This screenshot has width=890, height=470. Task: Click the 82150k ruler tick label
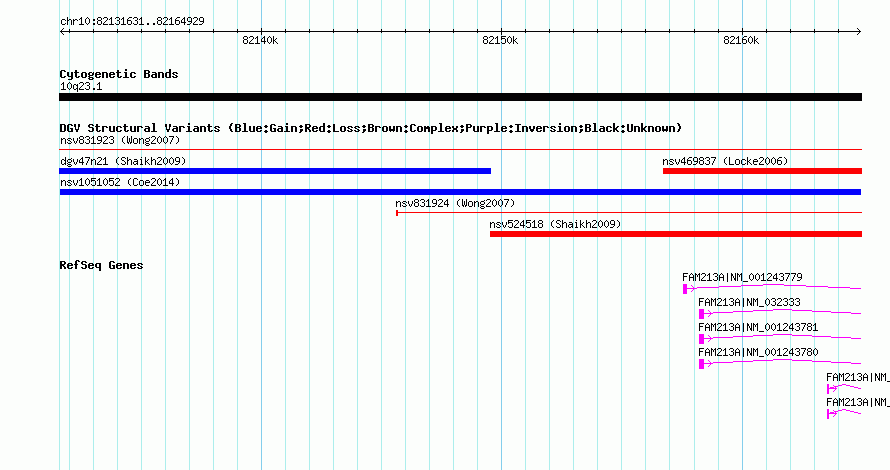[500, 40]
